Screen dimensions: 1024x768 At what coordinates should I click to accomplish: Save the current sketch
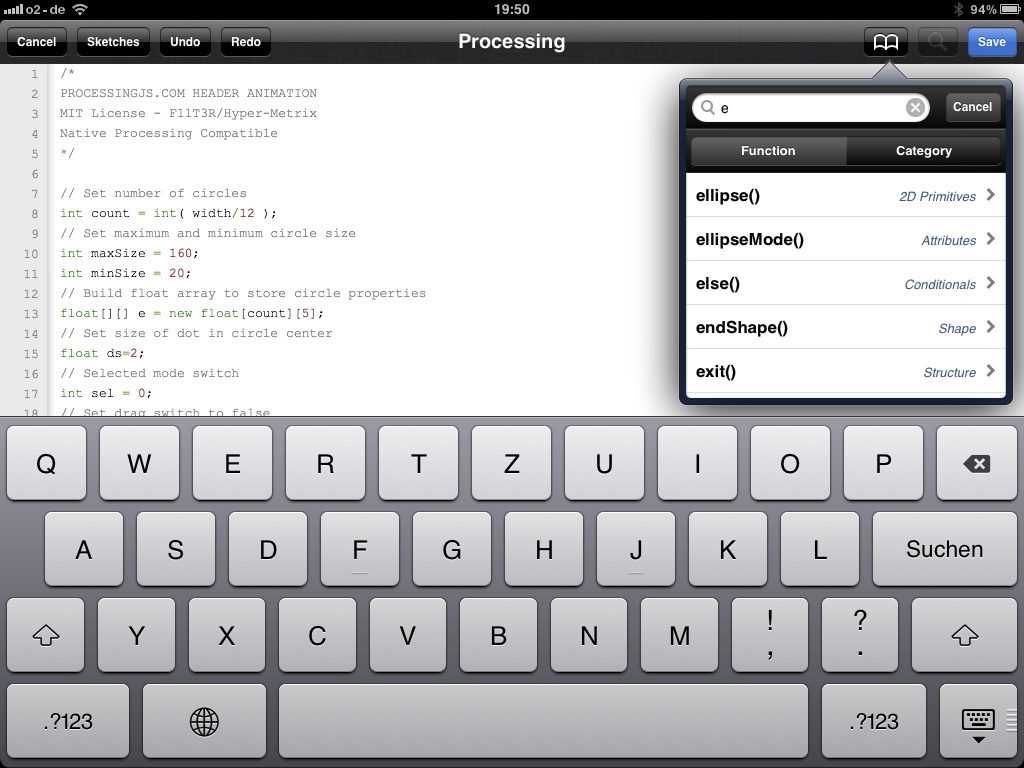coord(991,42)
